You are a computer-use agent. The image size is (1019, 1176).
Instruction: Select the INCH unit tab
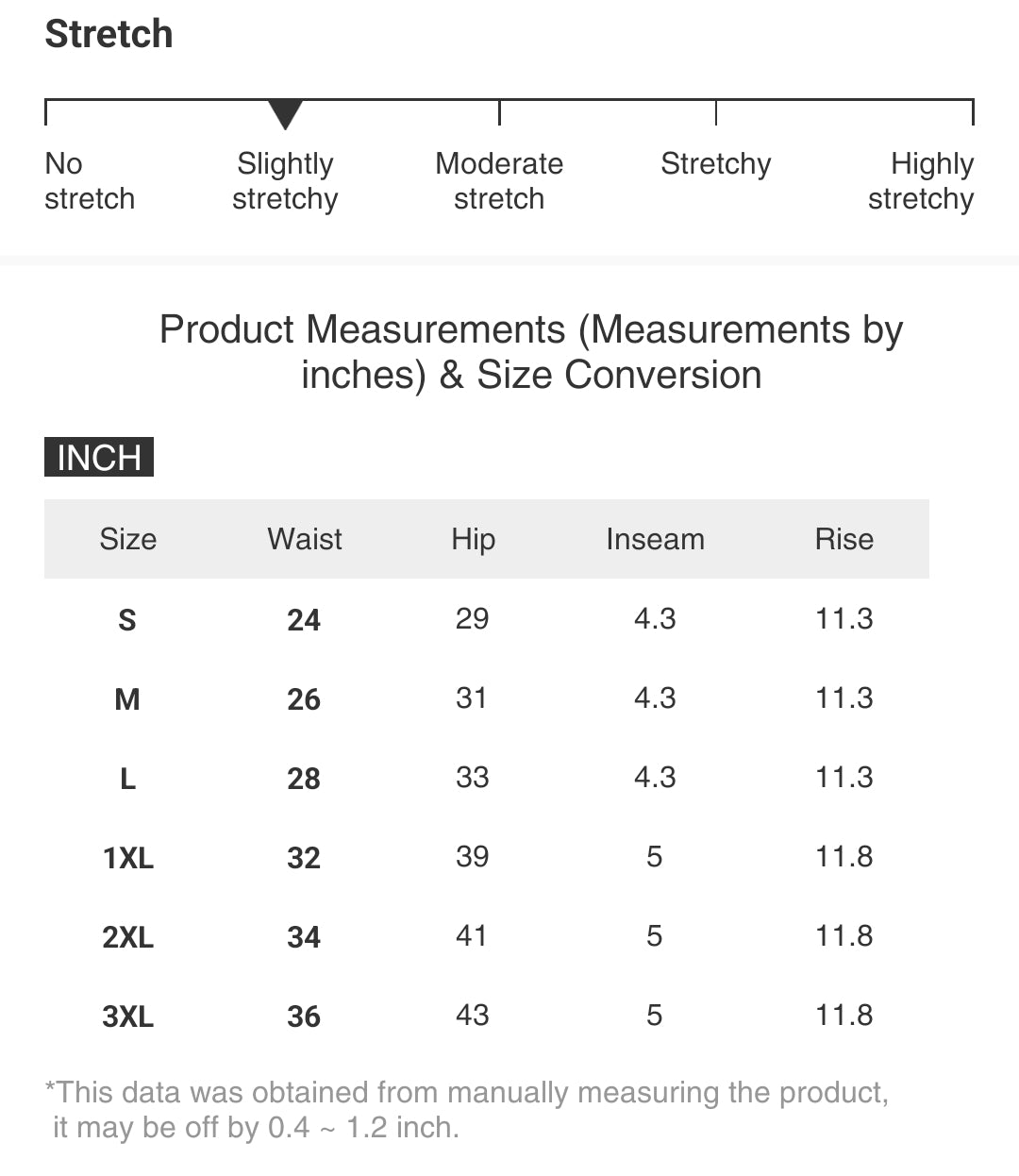[x=99, y=458]
